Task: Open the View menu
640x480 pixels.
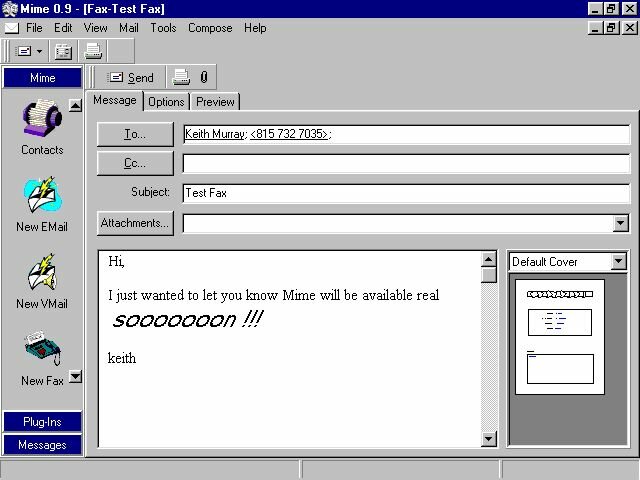Action: pyautogui.click(x=96, y=28)
